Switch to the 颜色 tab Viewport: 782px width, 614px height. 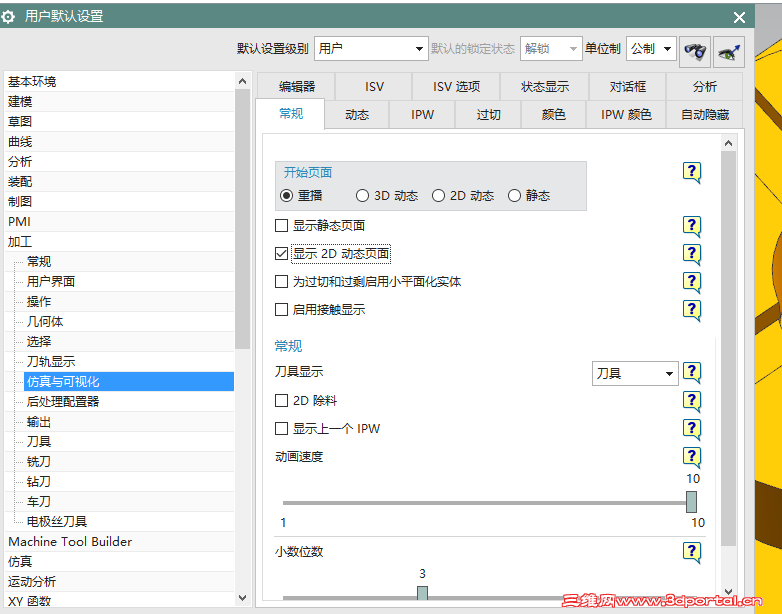[554, 115]
